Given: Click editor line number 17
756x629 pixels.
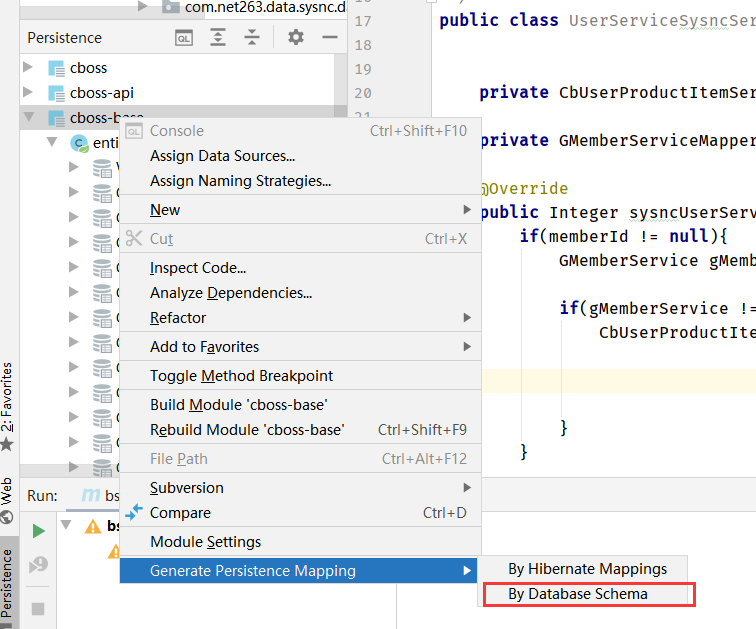Looking at the screenshot, I should click(x=363, y=21).
